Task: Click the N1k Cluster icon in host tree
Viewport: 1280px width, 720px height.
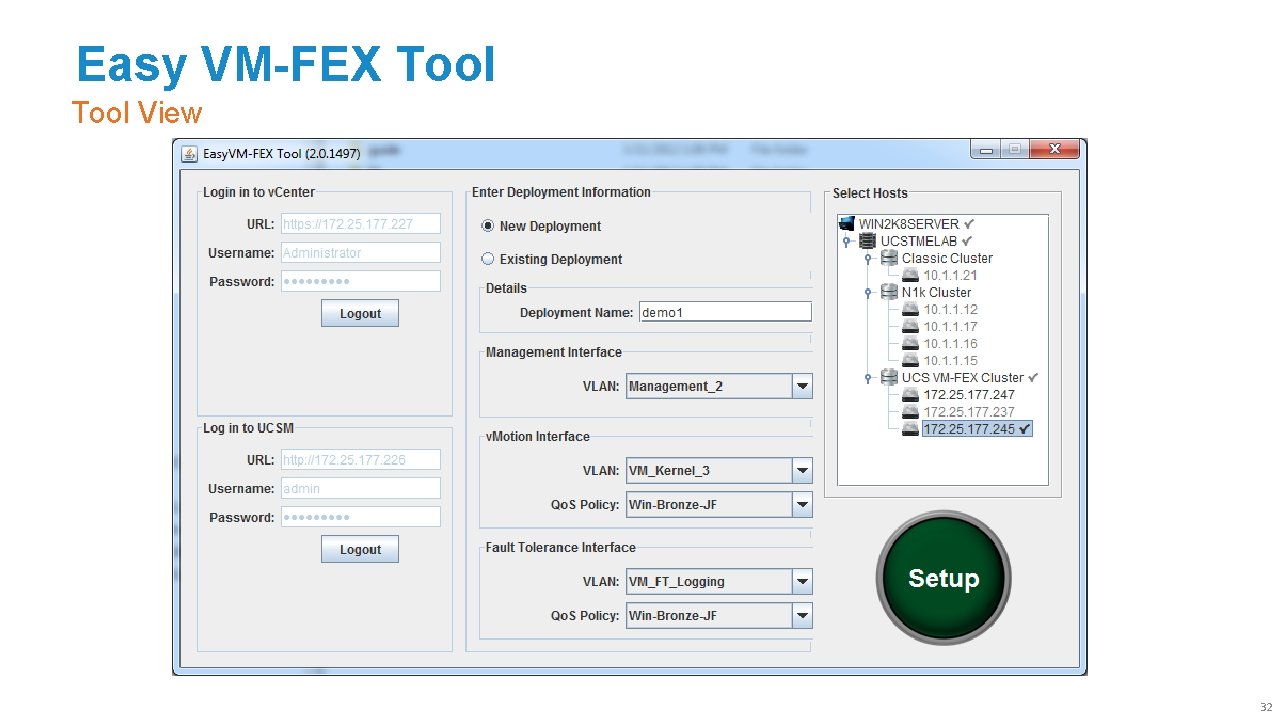Action: coord(889,292)
